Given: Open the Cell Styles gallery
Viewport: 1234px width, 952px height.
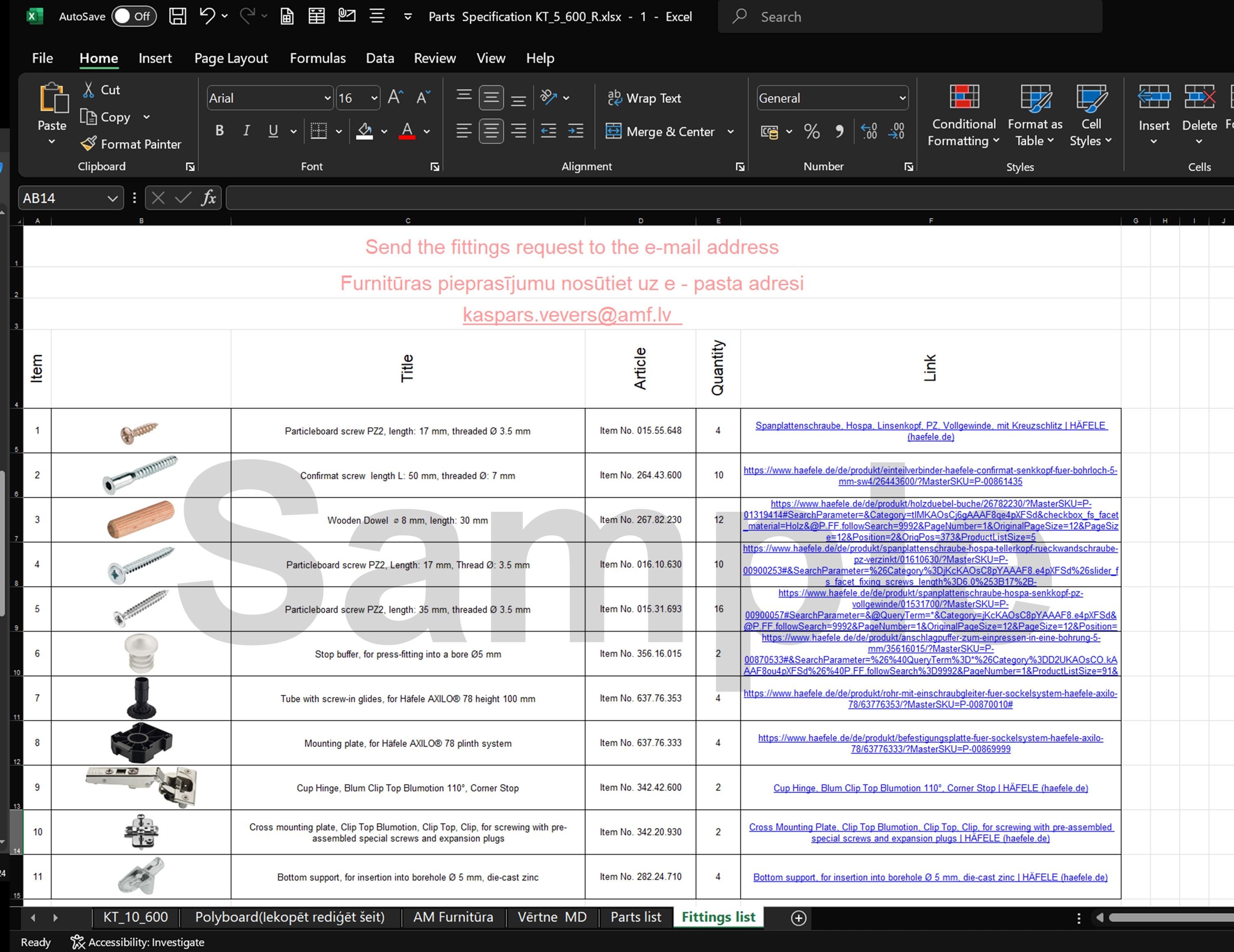Looking at the screenshot, I should pos(1091,115).
